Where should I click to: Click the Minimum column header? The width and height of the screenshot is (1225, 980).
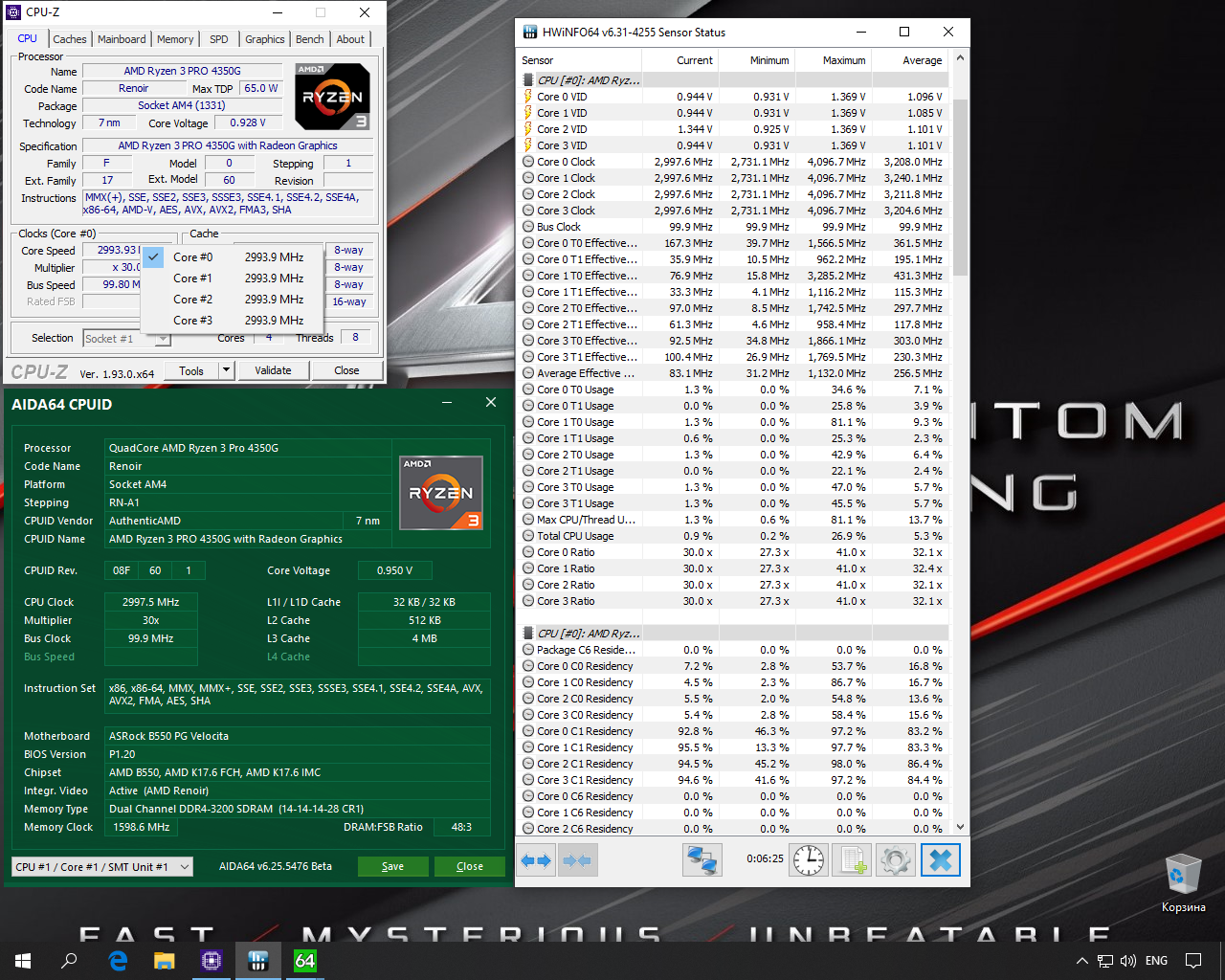(x=756, y=60)
